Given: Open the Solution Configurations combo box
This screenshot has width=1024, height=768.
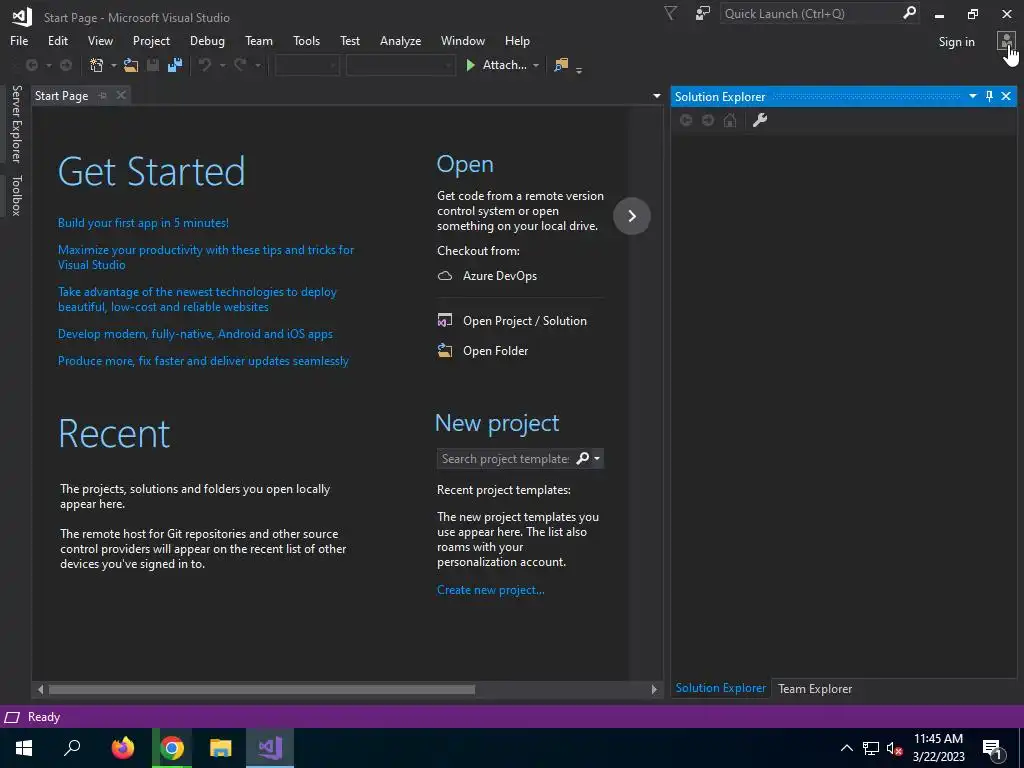Looking at the screenshot, I should [x=307, y=65].
